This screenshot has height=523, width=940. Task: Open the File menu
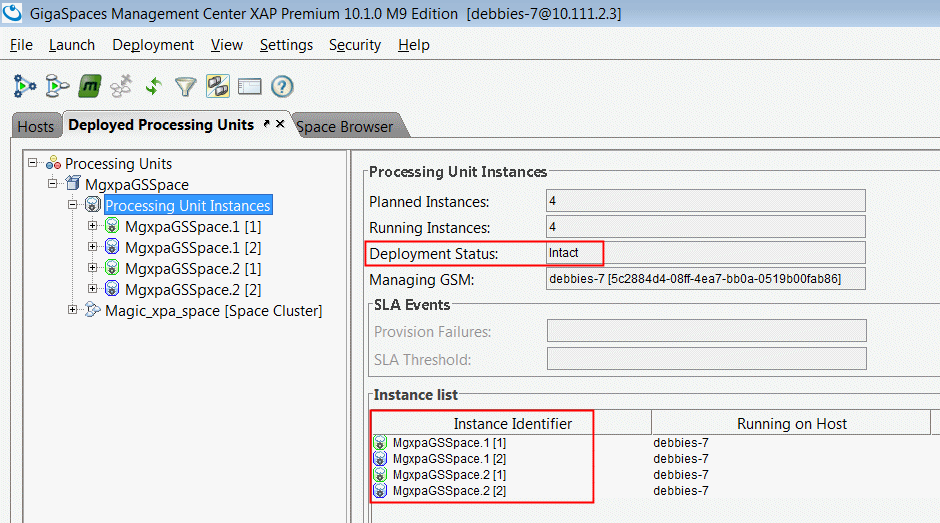point(22,45)
